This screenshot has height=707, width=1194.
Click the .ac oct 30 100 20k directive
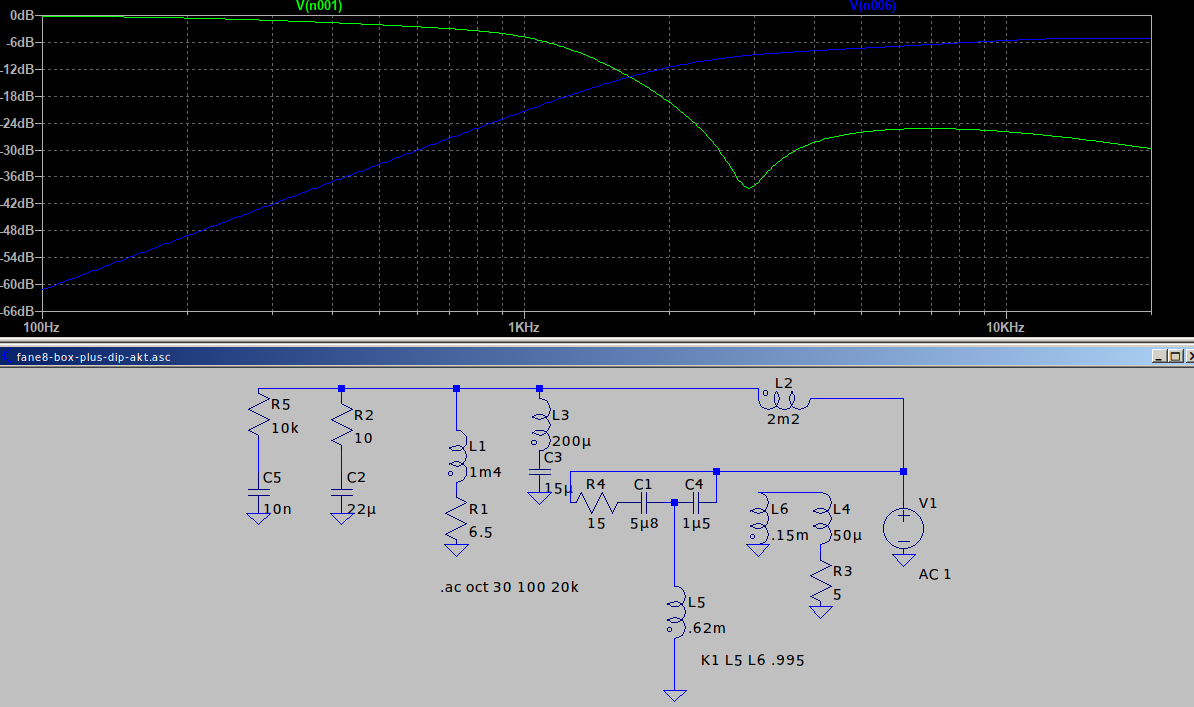pos(508,588)
